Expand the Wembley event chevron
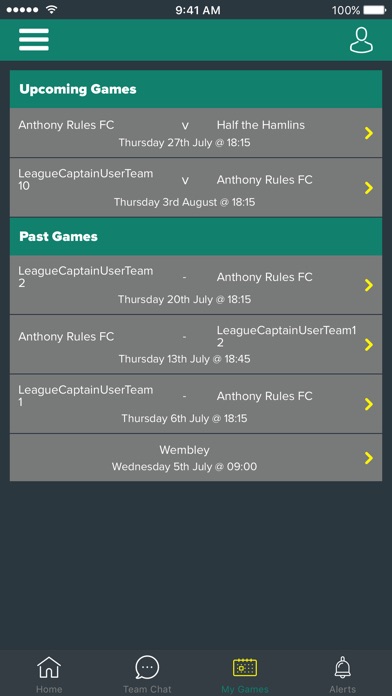The width and height of the screenshot is (392, 696). [368, 458]
